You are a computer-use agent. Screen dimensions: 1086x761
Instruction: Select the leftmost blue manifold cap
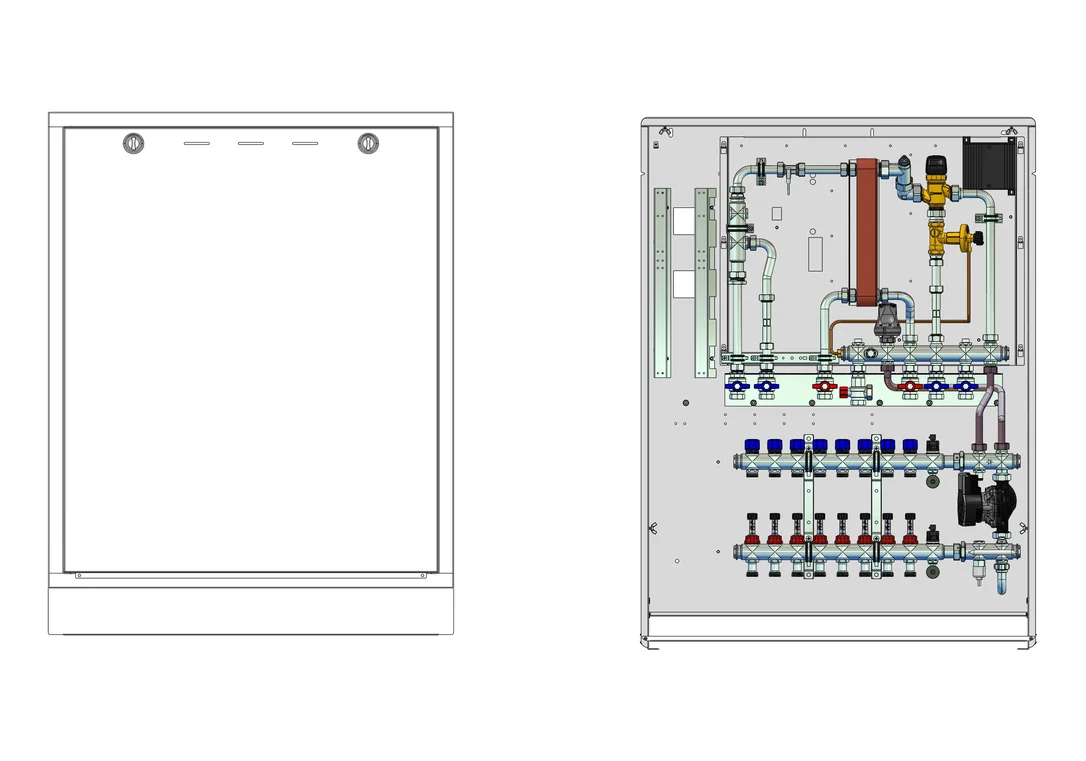[751, 445]
